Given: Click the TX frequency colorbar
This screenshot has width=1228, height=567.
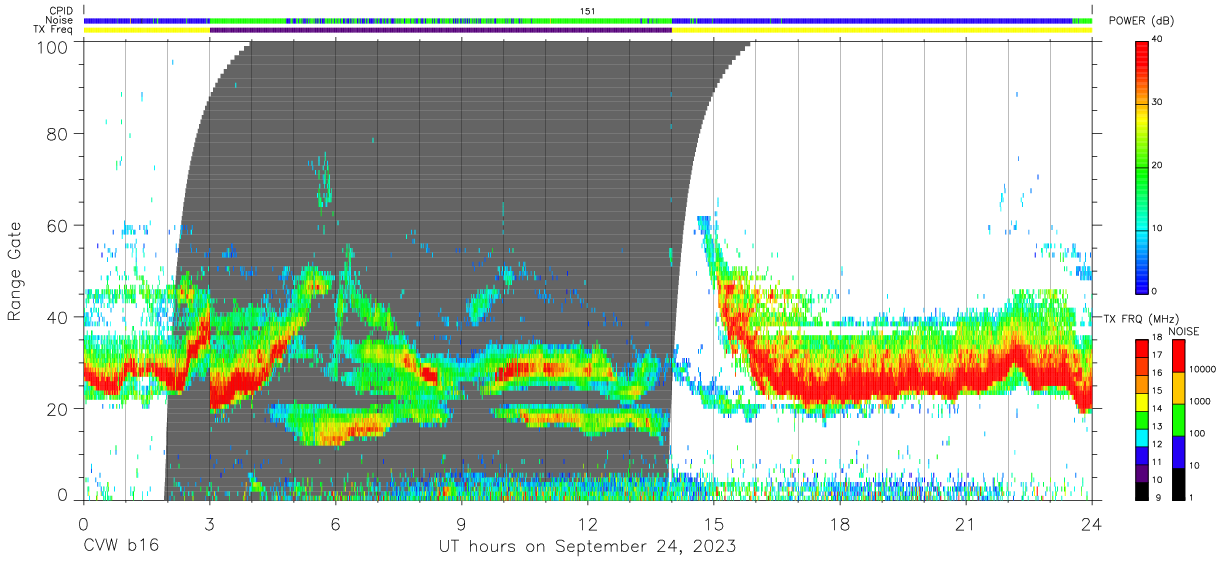Looking at the screenshot, I should 1142,419.
